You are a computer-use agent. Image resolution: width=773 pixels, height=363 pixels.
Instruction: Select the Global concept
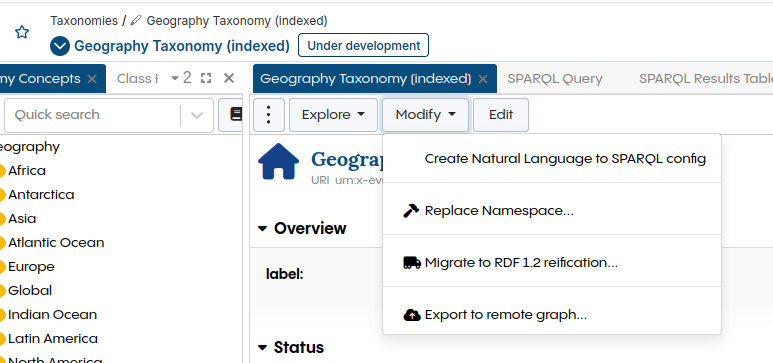click(x=30, y=290)
